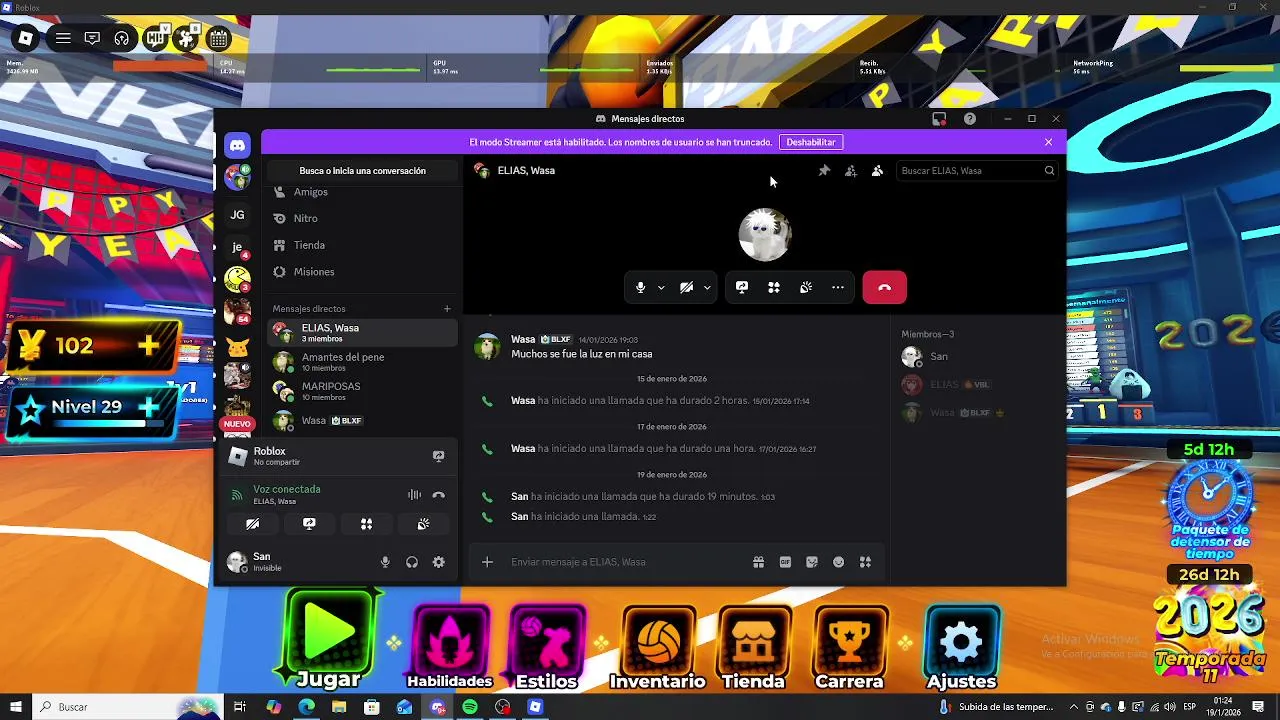Open the sticker picker
The width and height of the screenshot is (1280, 720).
point(812,562)
